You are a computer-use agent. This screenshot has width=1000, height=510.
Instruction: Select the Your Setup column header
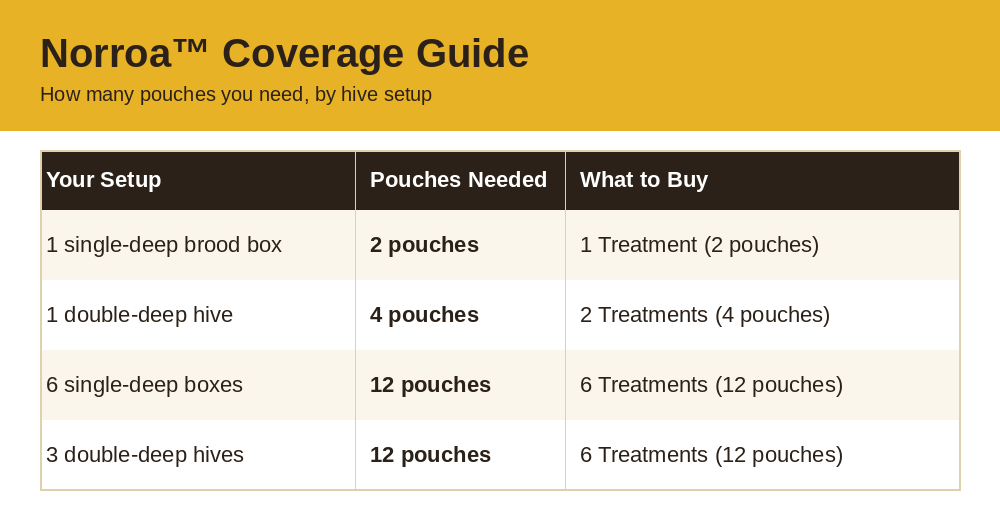[x=198, y=180]
